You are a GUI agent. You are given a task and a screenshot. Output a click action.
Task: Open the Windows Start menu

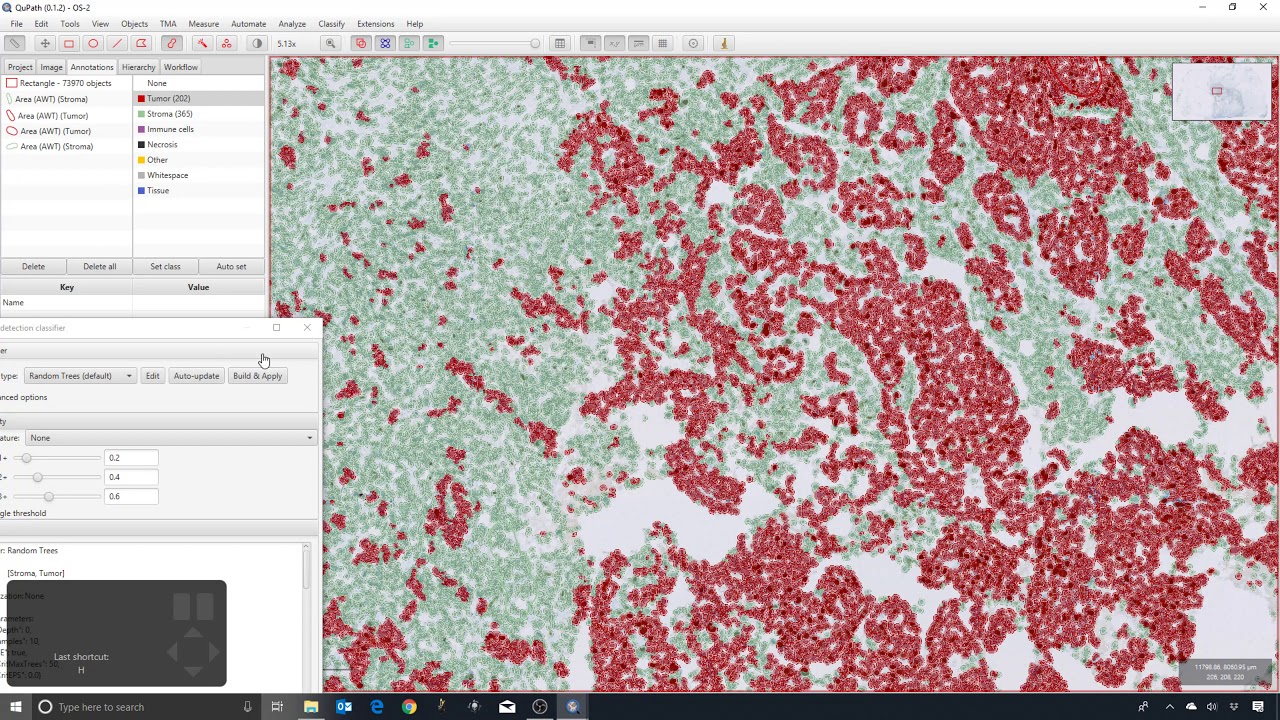pos(15,707)
